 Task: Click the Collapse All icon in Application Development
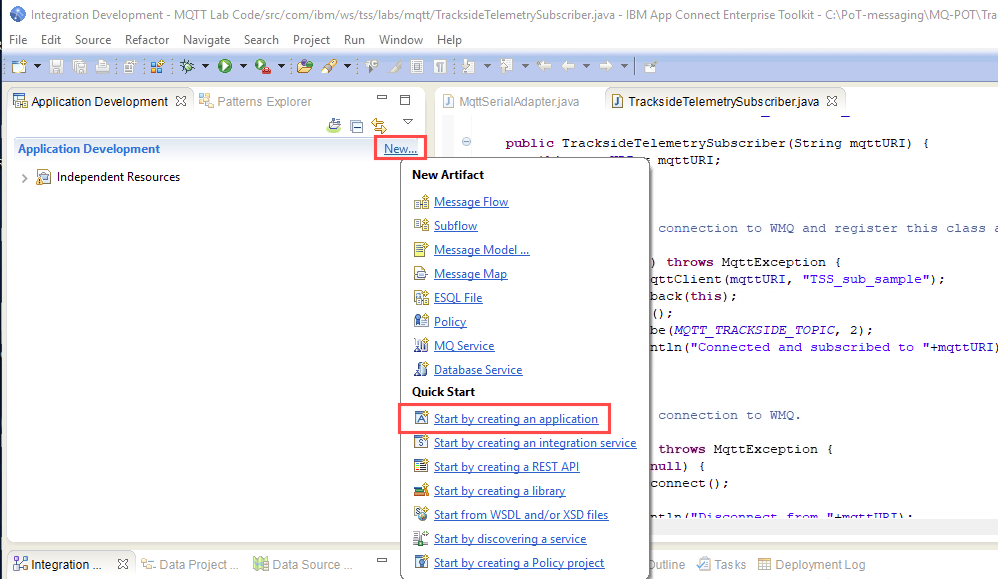[356, 126]
